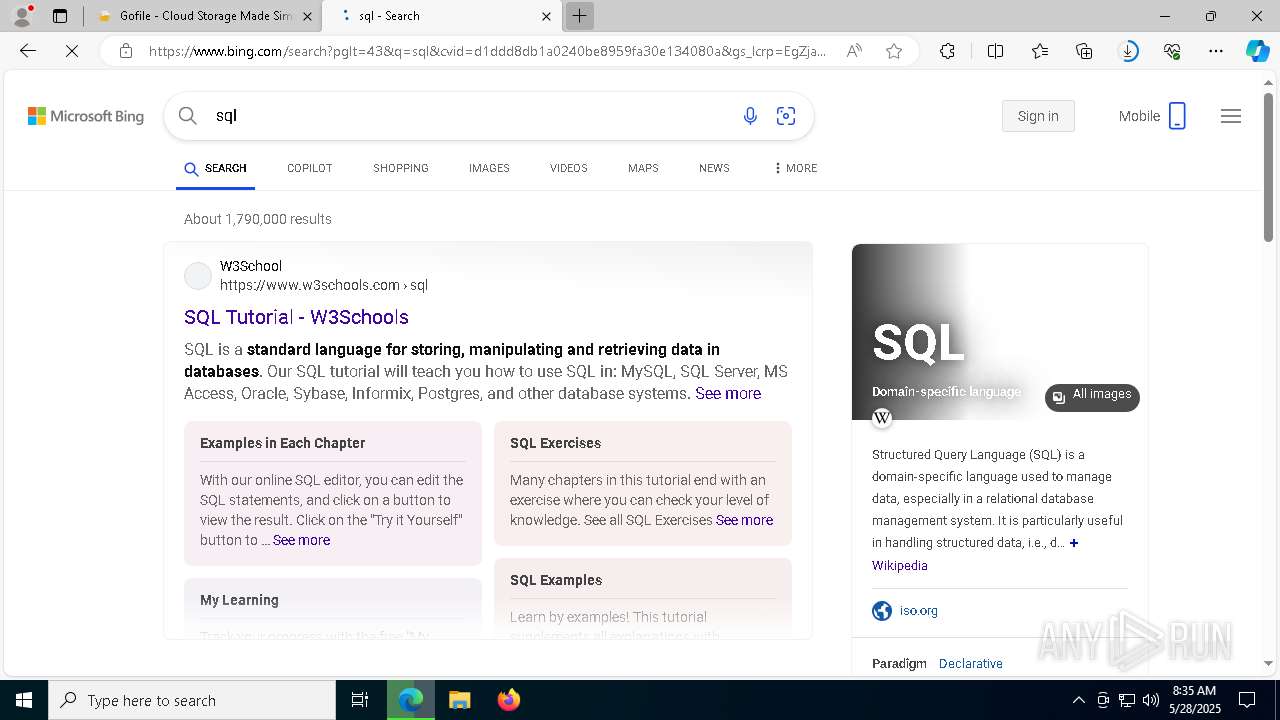The image size is (1280, 720).
Task: Open SQL Tutorial - W3Schools result
Action: pos(296,317)
